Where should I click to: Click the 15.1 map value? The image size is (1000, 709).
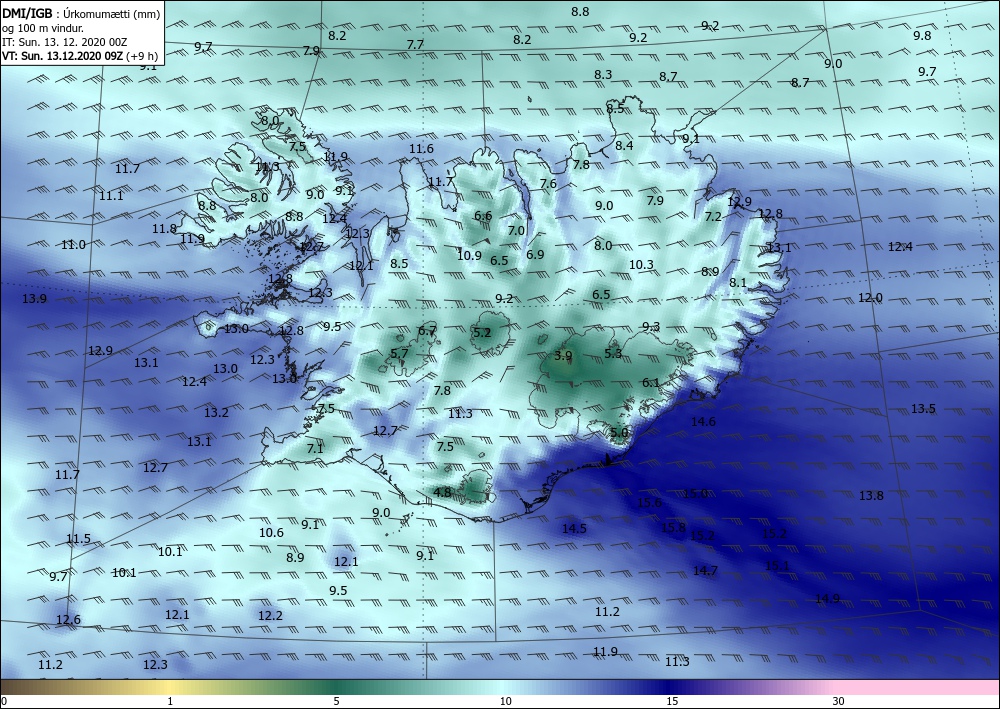777,566
